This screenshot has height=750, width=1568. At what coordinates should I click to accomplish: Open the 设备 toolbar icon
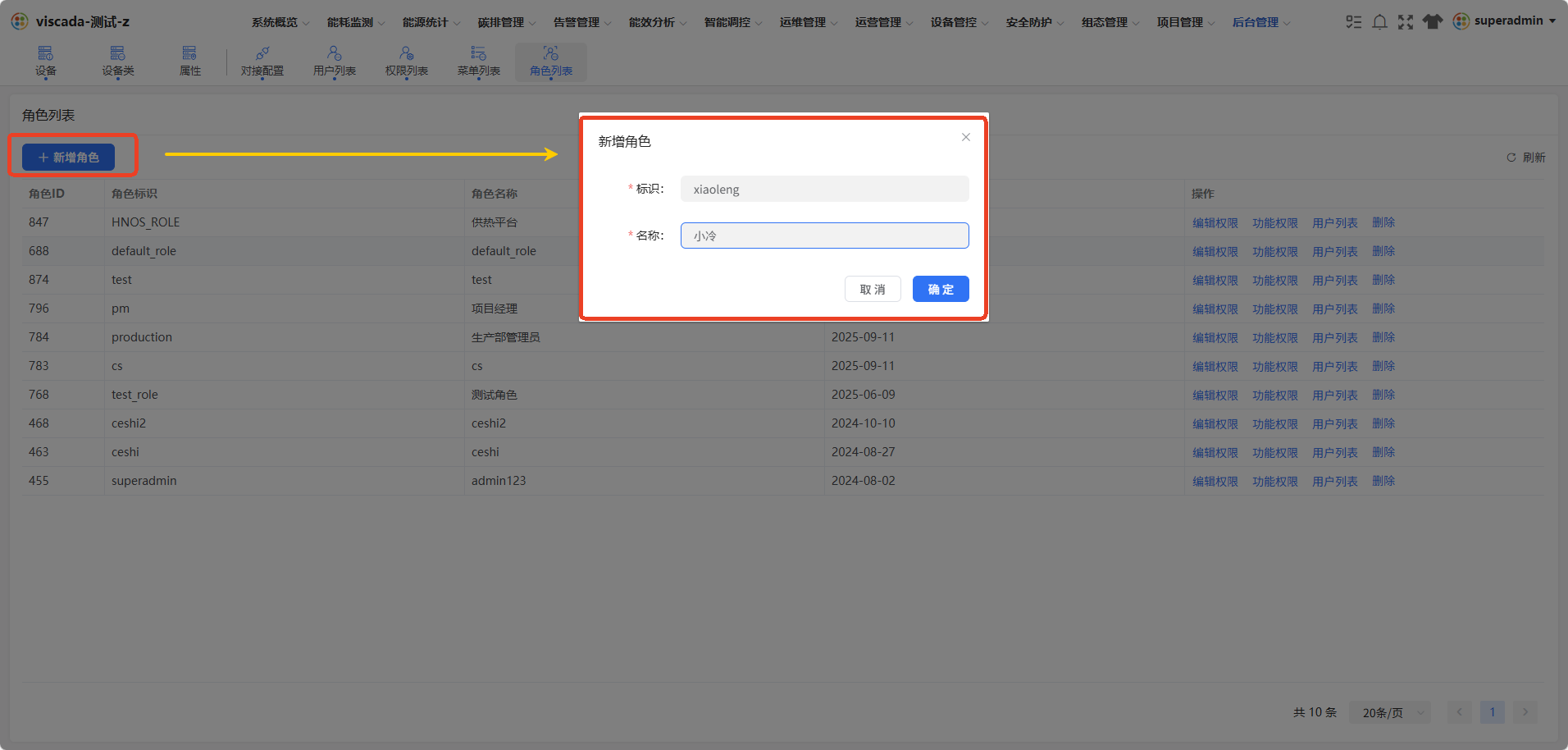tap(46, 62)
